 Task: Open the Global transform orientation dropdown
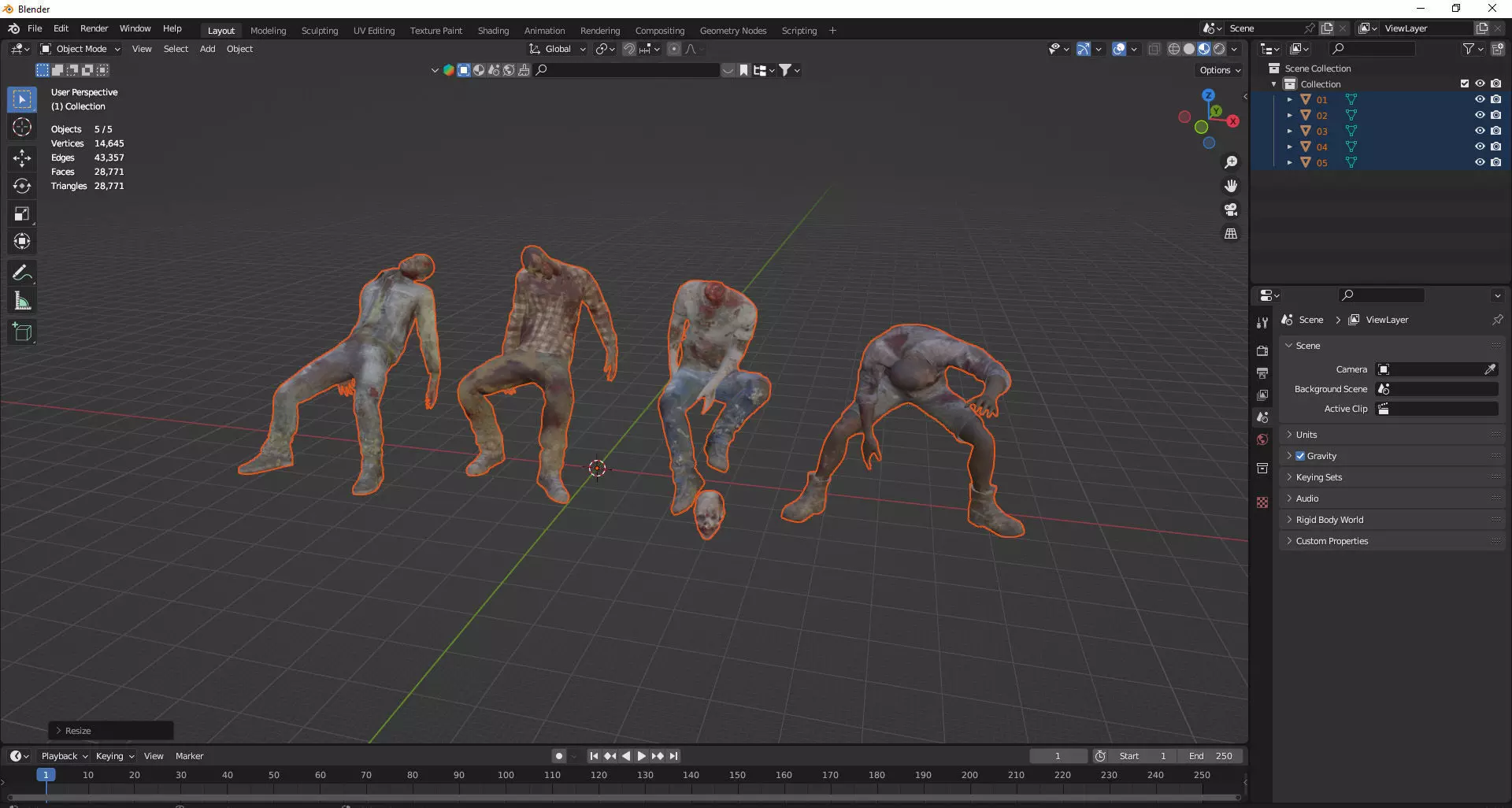[x=558, y=49]
